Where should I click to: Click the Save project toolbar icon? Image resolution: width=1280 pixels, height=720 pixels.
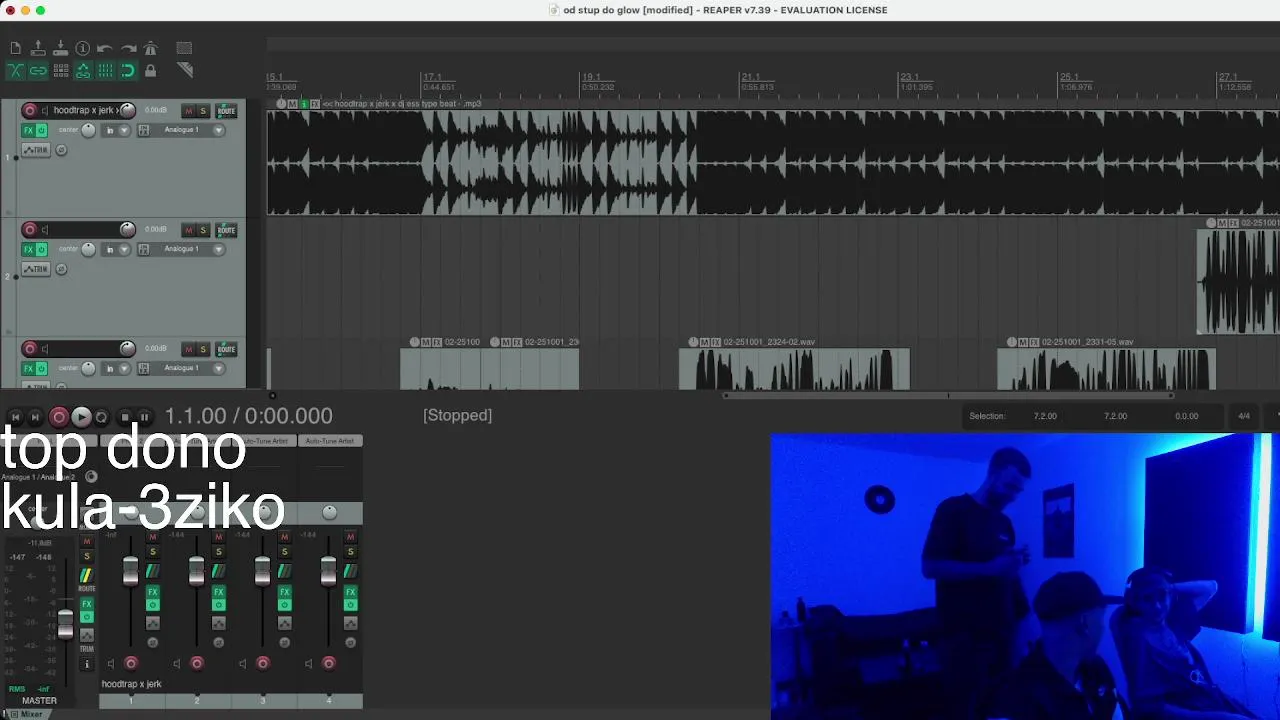[60, 48]
